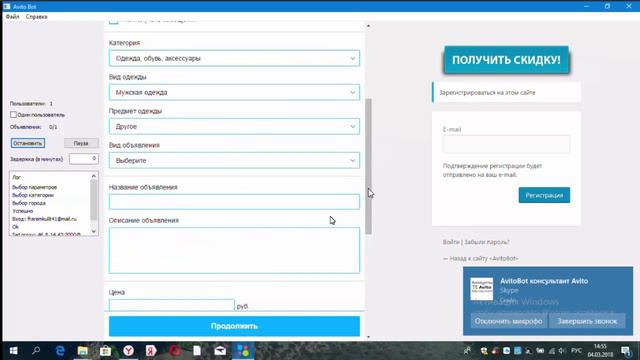Image resolution: width=640 pixels, height=360 pixels.
Task: Open the 'Вид одежды' dropdown
Action: point(234,92)
